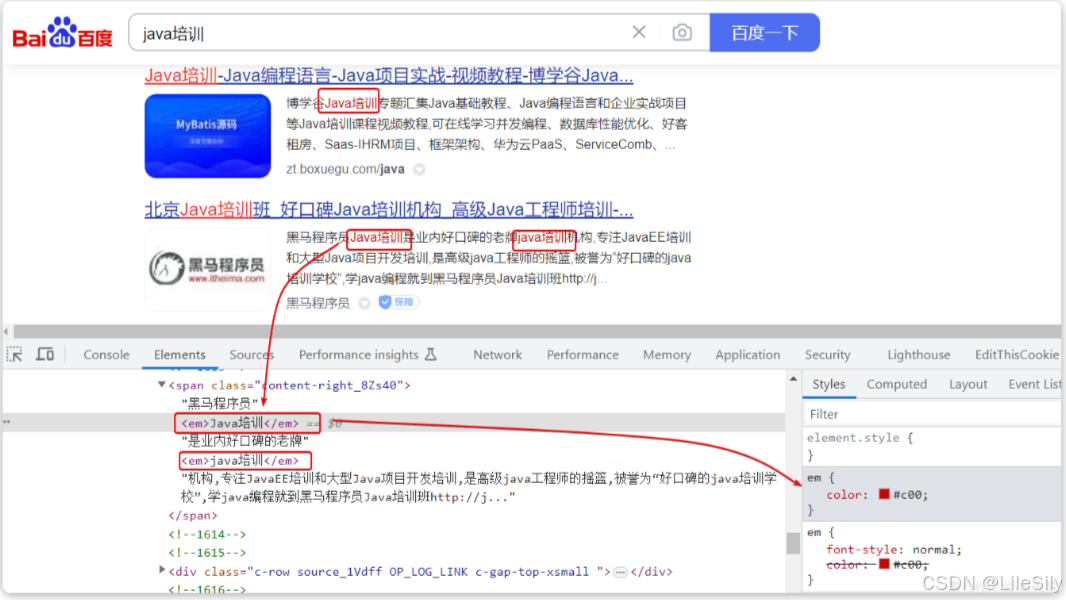Open the 黑马程序员 logo thumbnail
The height and width of the screenshot is (600, 1066).
(207, 269)
